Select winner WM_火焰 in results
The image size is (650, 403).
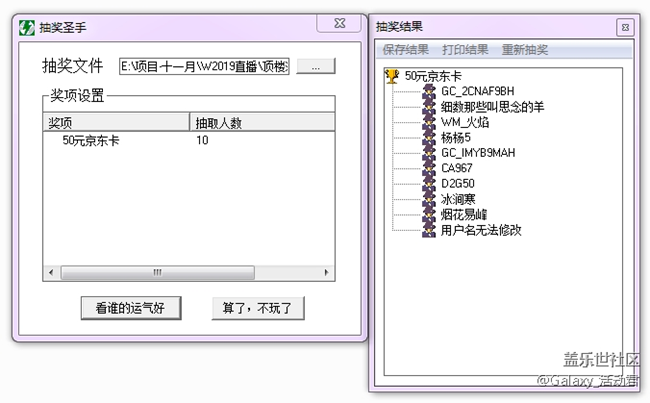pyautogui.click(x=465, y=122)
